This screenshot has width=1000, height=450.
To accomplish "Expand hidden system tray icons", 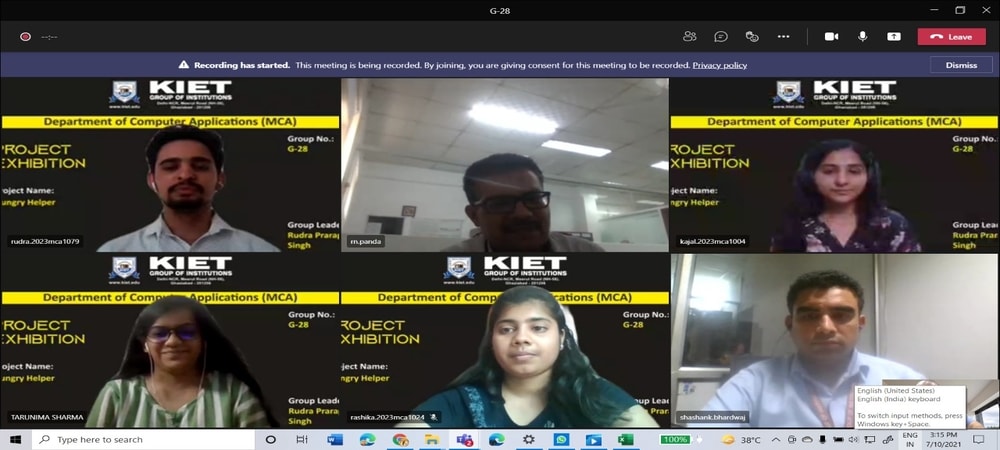I will tap(776, 440).
